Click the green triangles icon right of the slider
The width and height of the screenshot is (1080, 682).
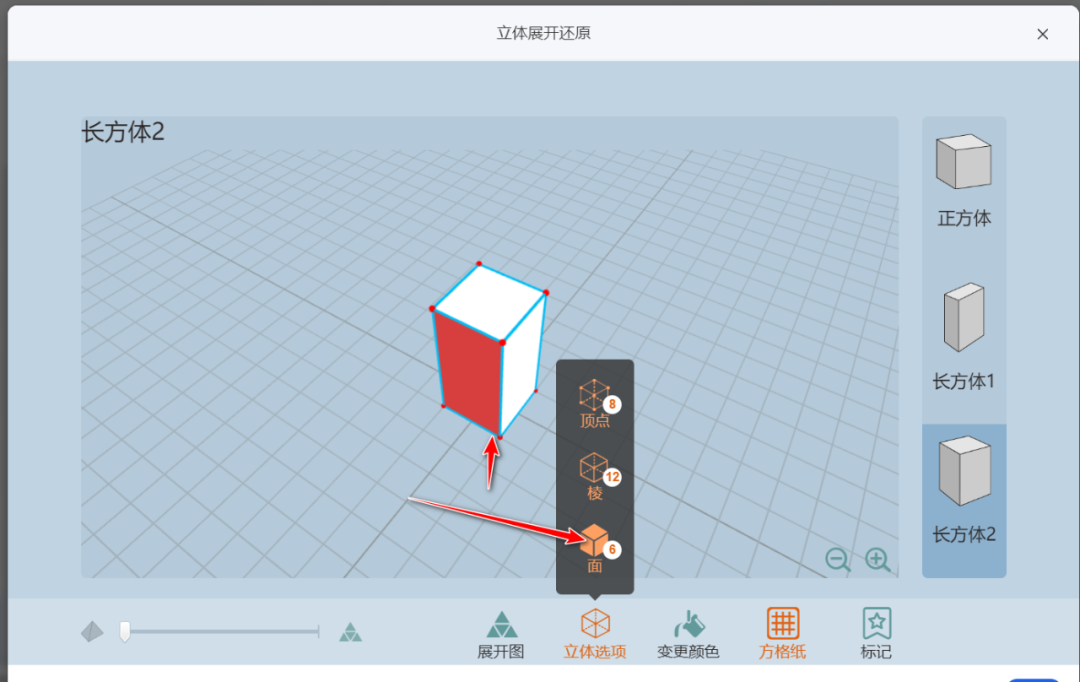click(349, 631)
